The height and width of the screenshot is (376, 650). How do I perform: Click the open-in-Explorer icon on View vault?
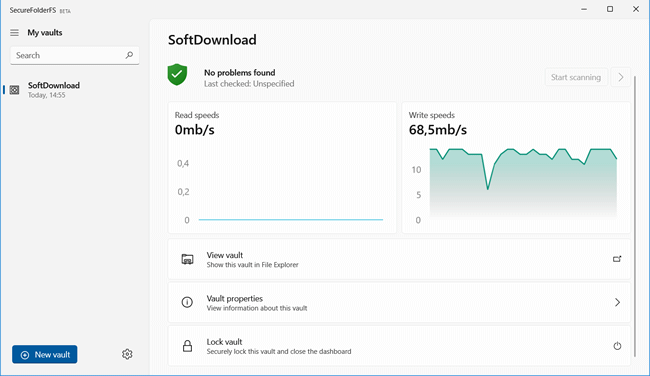(x=617, y=259)
